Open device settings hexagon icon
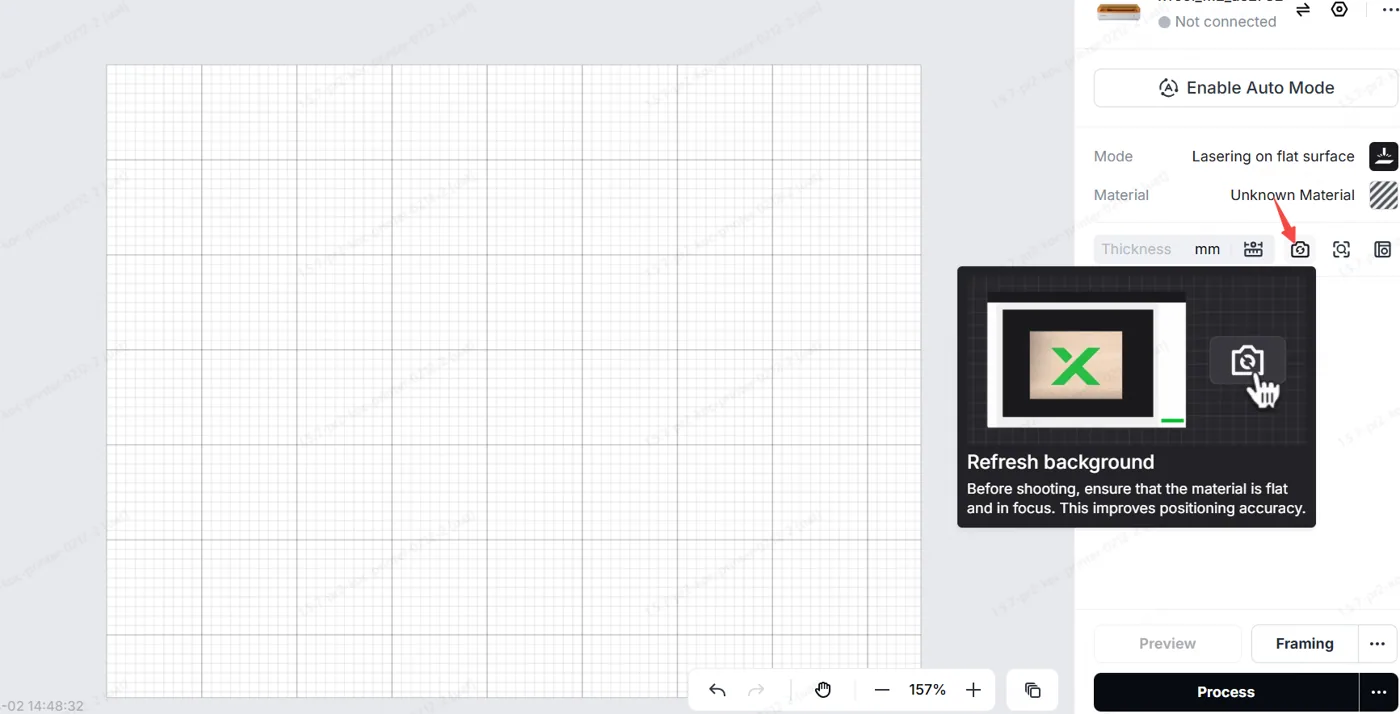The image size is (1400, 714). tap(1340, 9)
